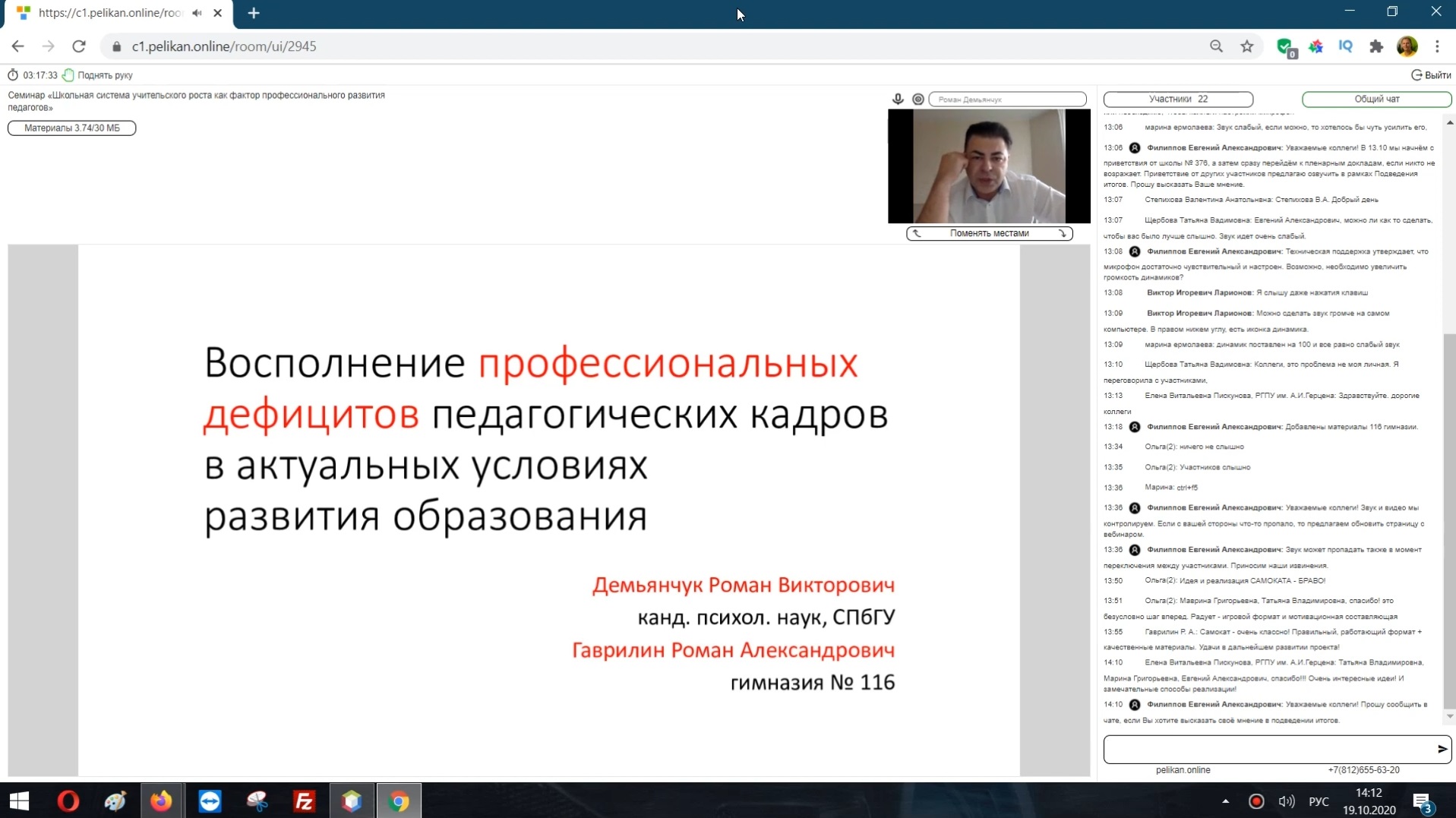Open the Chrome profile avatar

pyautogui.click(x=1407, y=46)
